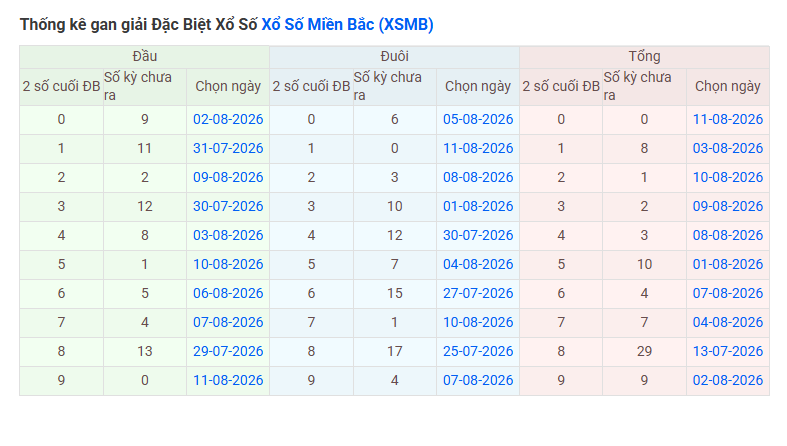Choose 03-08-2026 in the Đầu section
787x446 pixels.
[228, 235]
